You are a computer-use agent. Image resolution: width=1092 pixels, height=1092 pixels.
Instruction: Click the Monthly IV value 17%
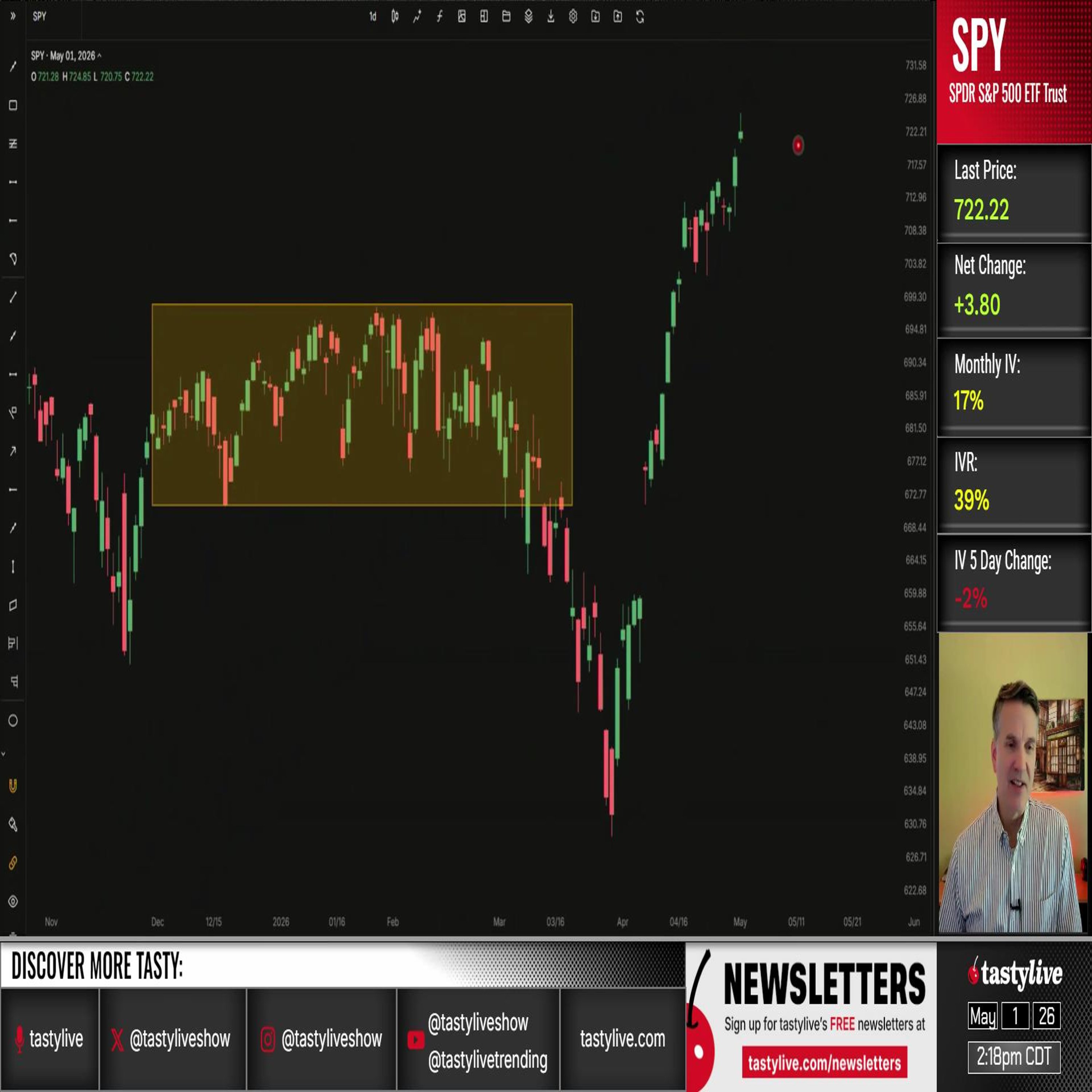(x=968, y=401)
